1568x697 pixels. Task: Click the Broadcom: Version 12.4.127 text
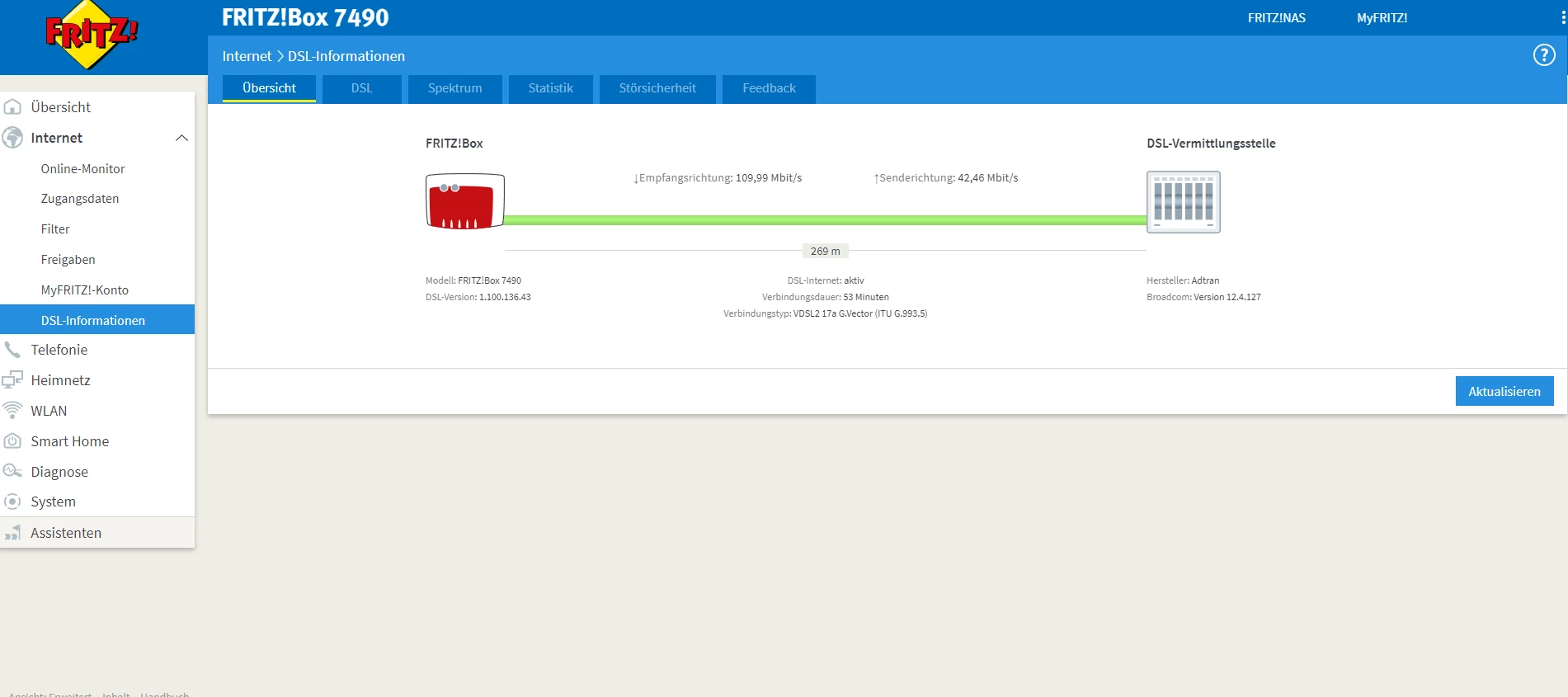point(1203,297)
